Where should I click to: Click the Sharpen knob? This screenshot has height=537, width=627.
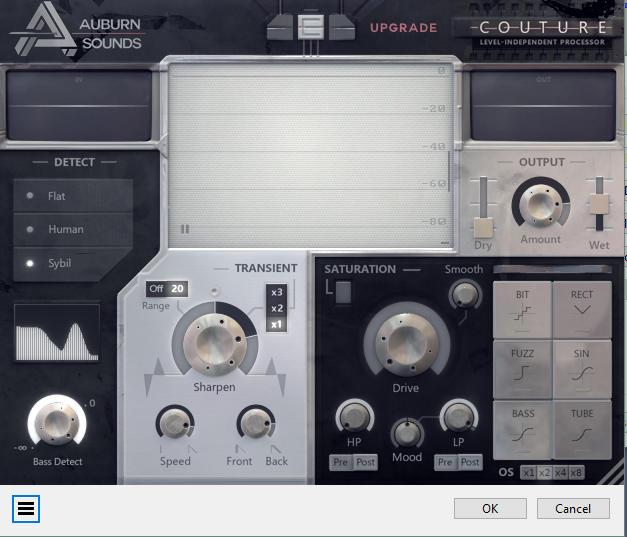(215, 344)
